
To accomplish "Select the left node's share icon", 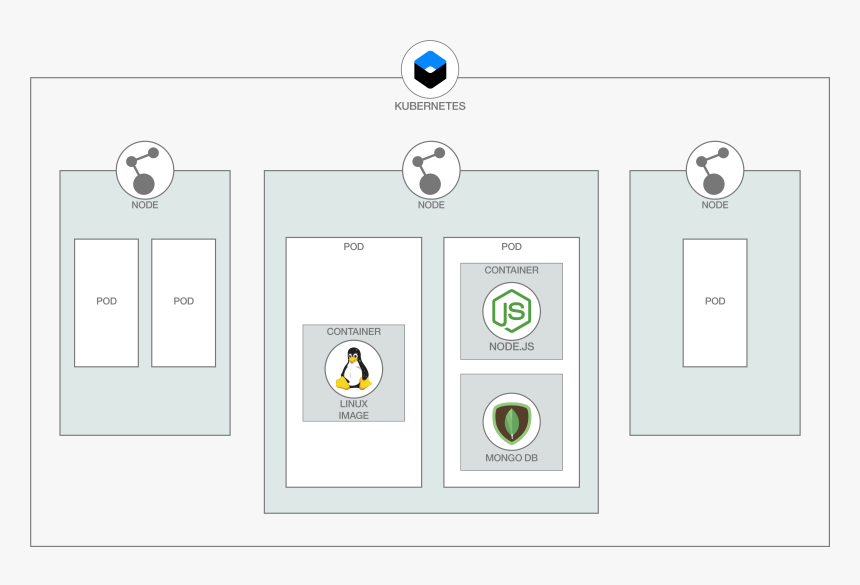I will coord(145,170).
